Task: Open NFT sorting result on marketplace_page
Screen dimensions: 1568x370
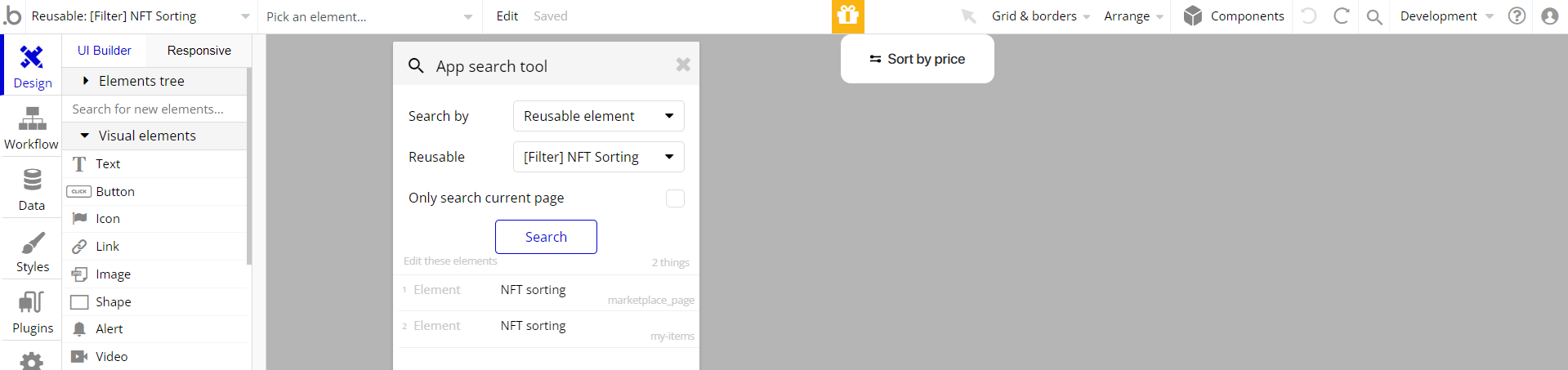Action: click(x=547, y=293)
